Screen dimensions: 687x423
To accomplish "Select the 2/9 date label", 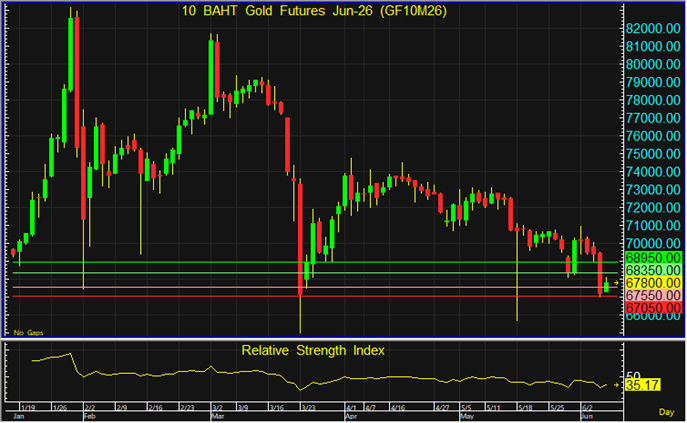I will pyautogui.click(x=122, y=408).
